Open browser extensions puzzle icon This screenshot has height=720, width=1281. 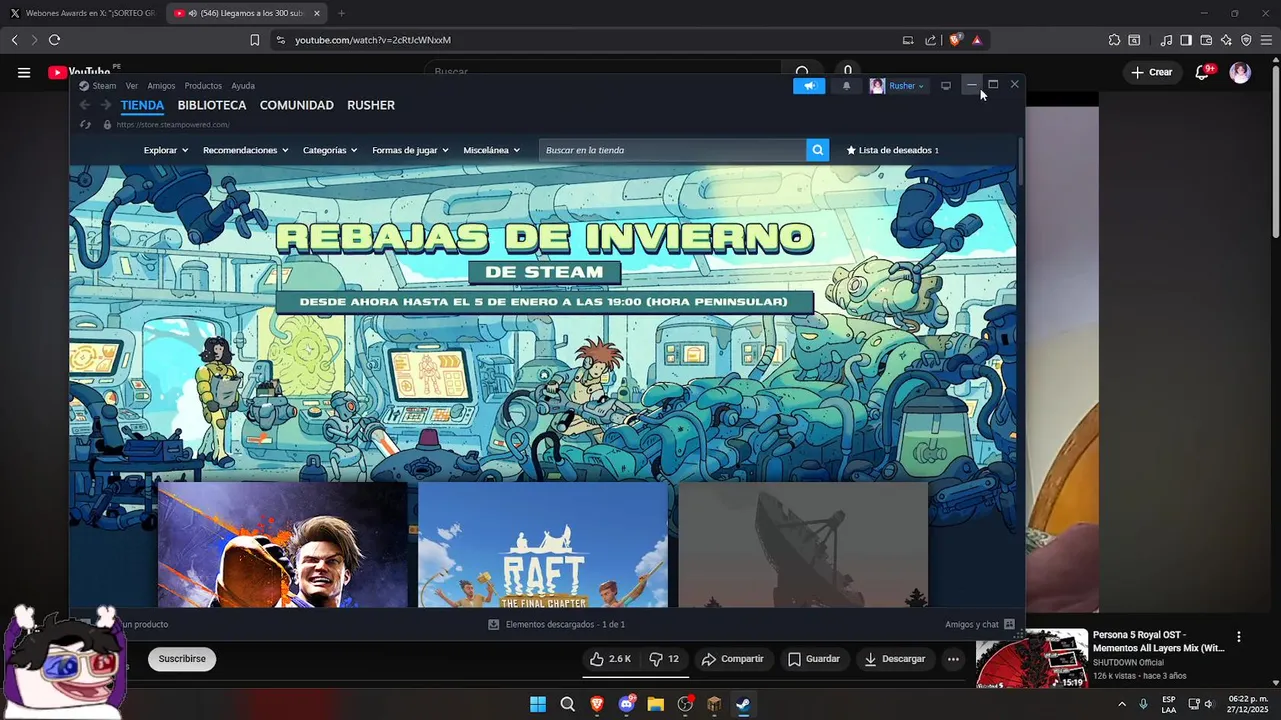tap(1114, 40)
